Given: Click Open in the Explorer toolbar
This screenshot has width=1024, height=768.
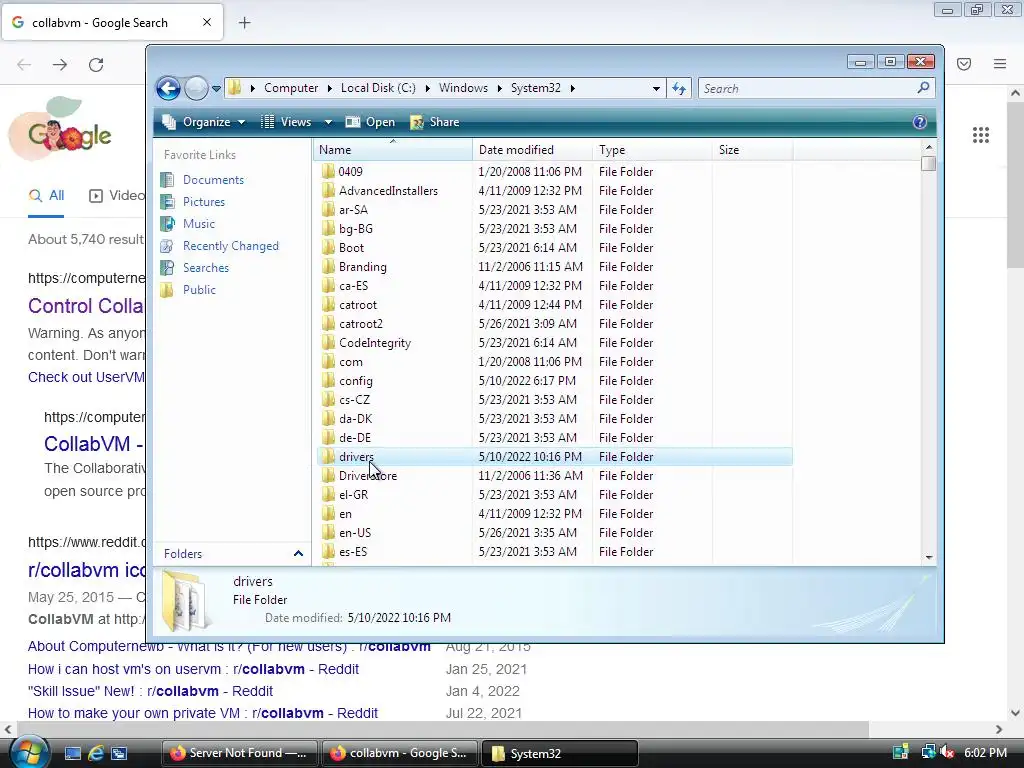Looking at the screenshot, I should pos(370,122).
